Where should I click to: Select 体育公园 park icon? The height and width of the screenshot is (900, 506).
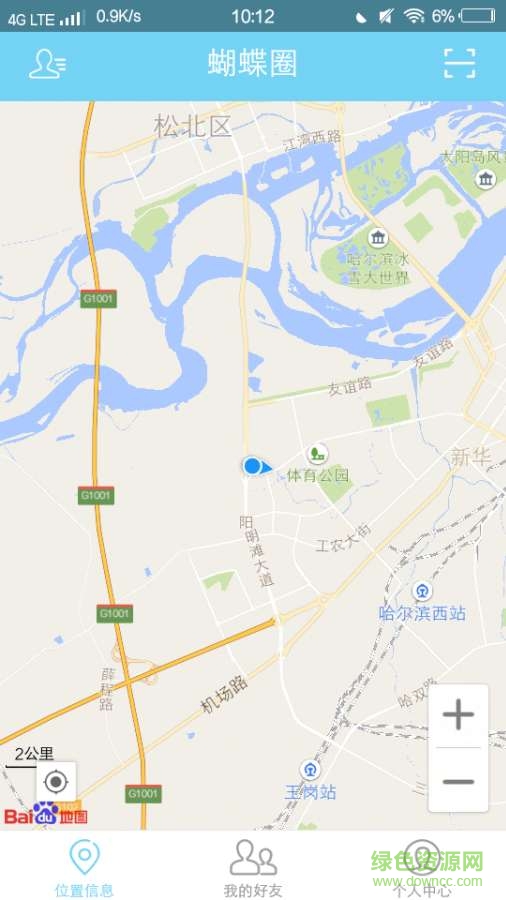pos(316,454)
